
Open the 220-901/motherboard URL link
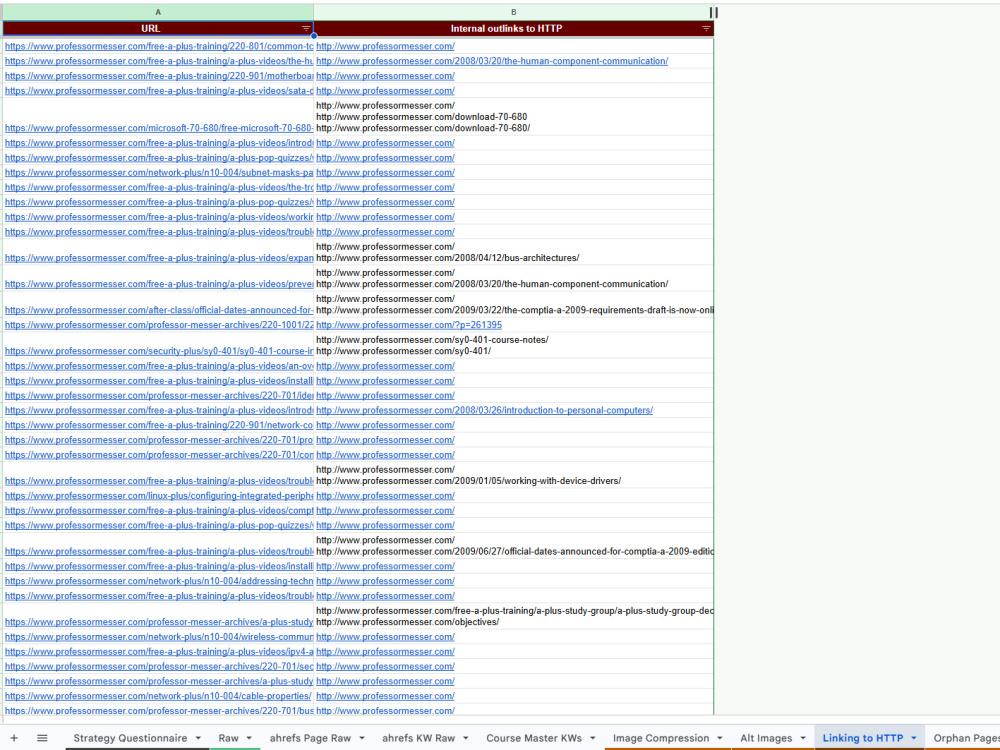pyautogui.click(x=159, y=76)
